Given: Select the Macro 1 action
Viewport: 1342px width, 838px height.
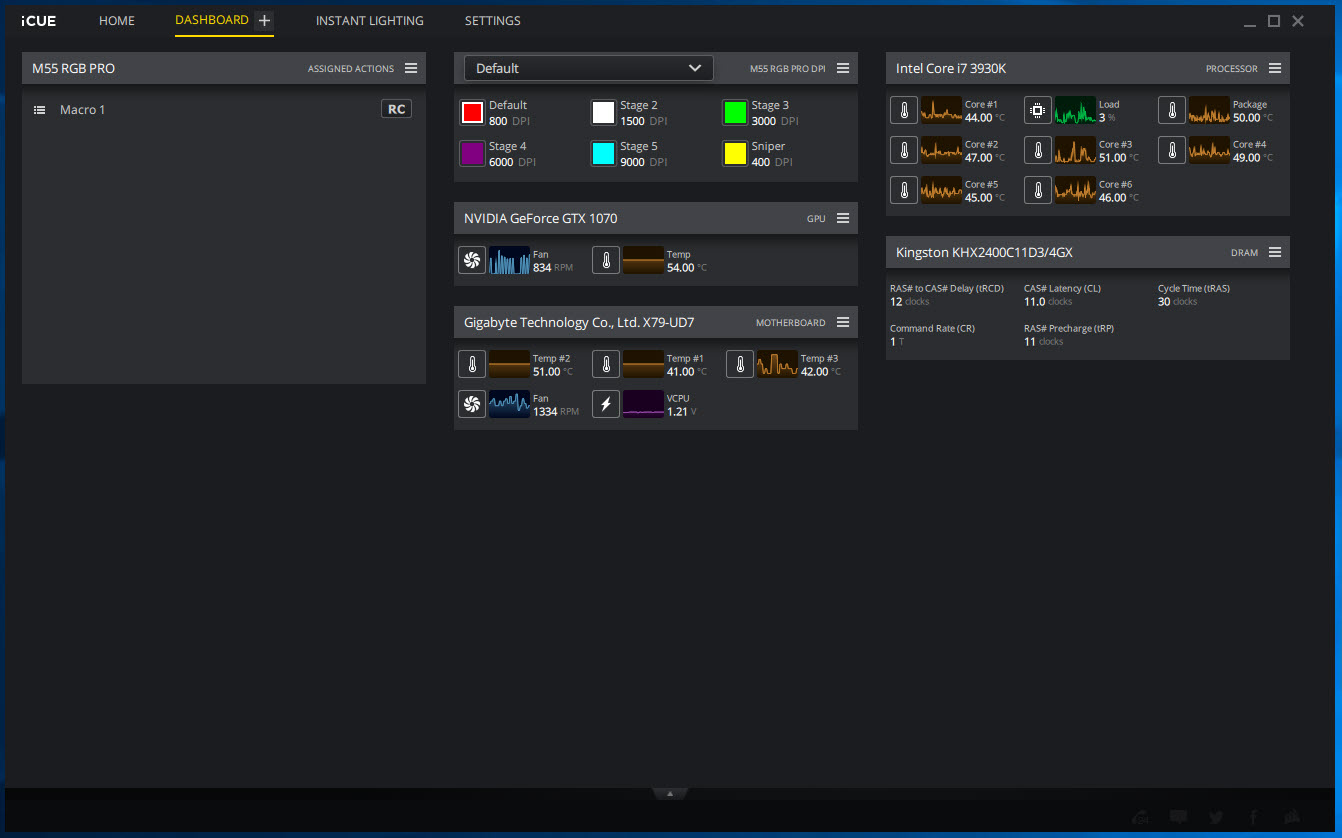Looking at the screenshot, I should coord(83,110).
